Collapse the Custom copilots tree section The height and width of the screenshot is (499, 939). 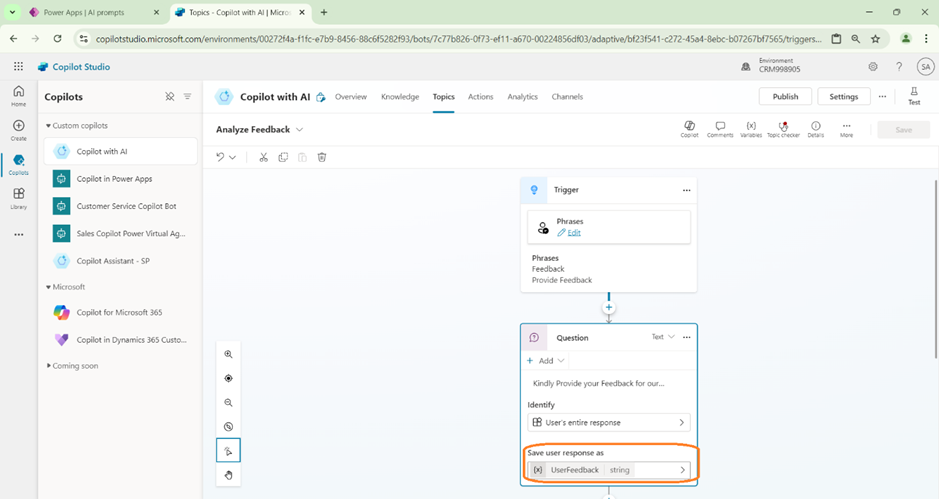tap(48, 126)
